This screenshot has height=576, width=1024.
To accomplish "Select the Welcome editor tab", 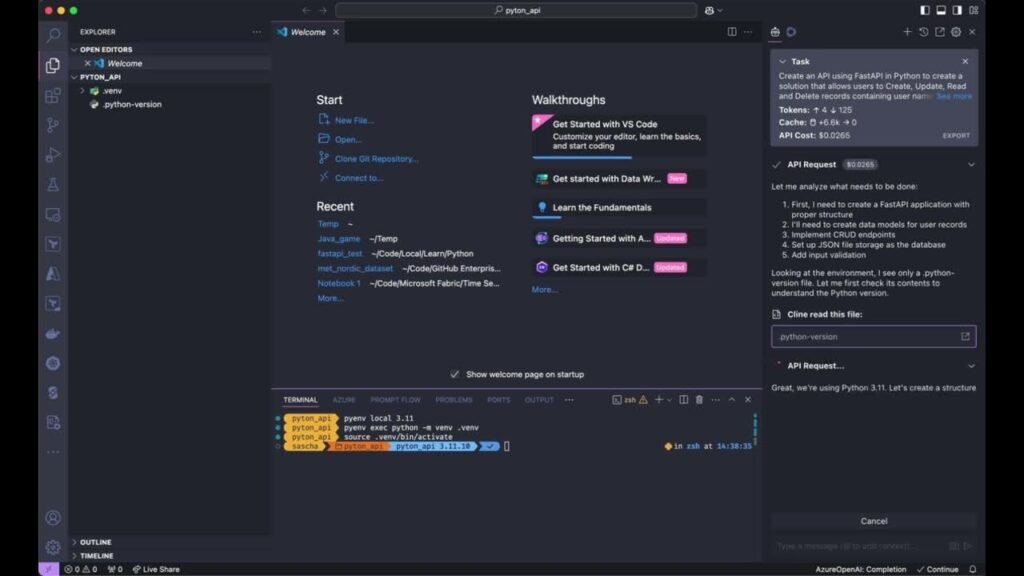I will (308, 32).
